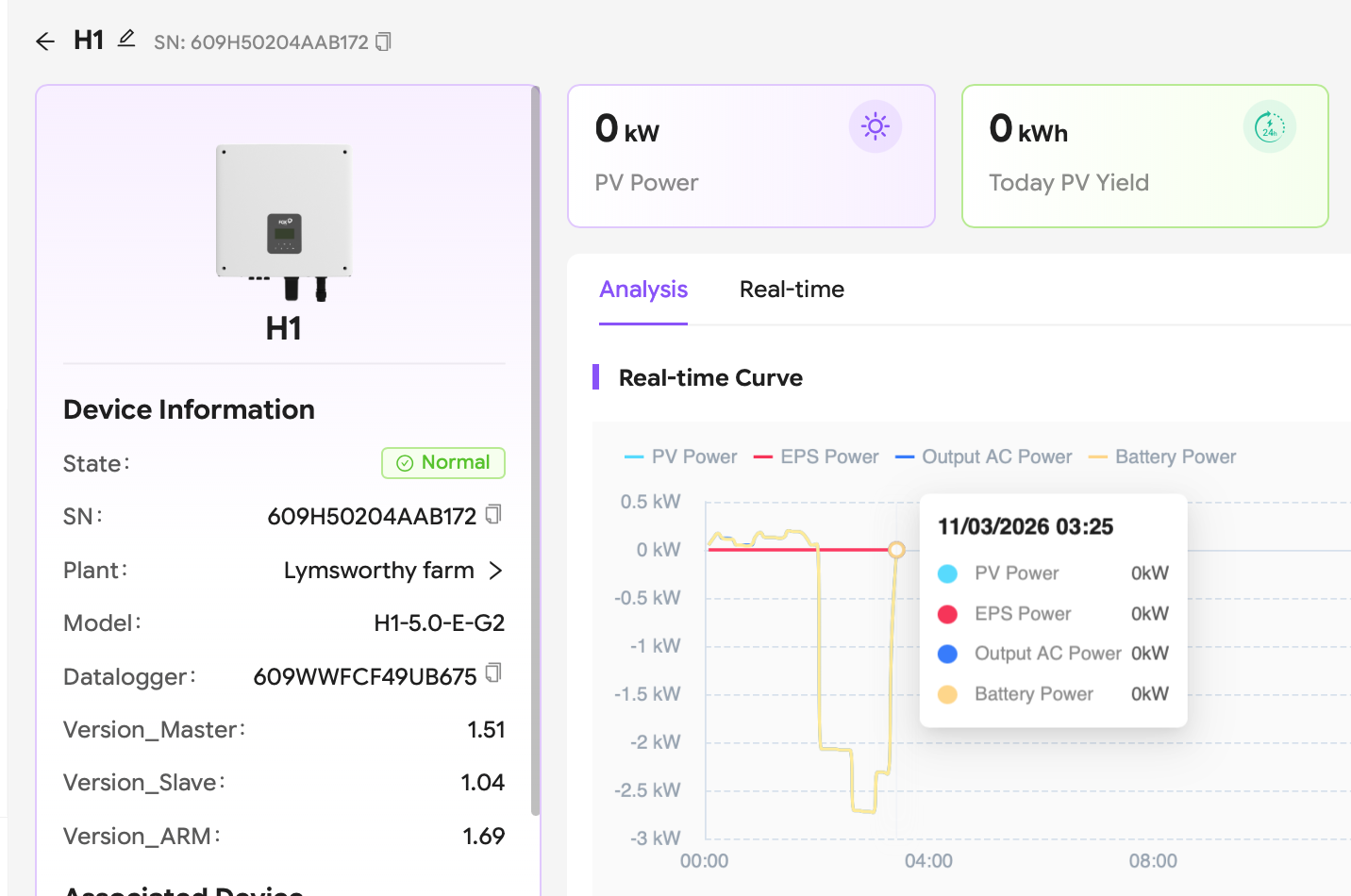Click the back arrow icon
1351x896 pixels.
[44, 41]
